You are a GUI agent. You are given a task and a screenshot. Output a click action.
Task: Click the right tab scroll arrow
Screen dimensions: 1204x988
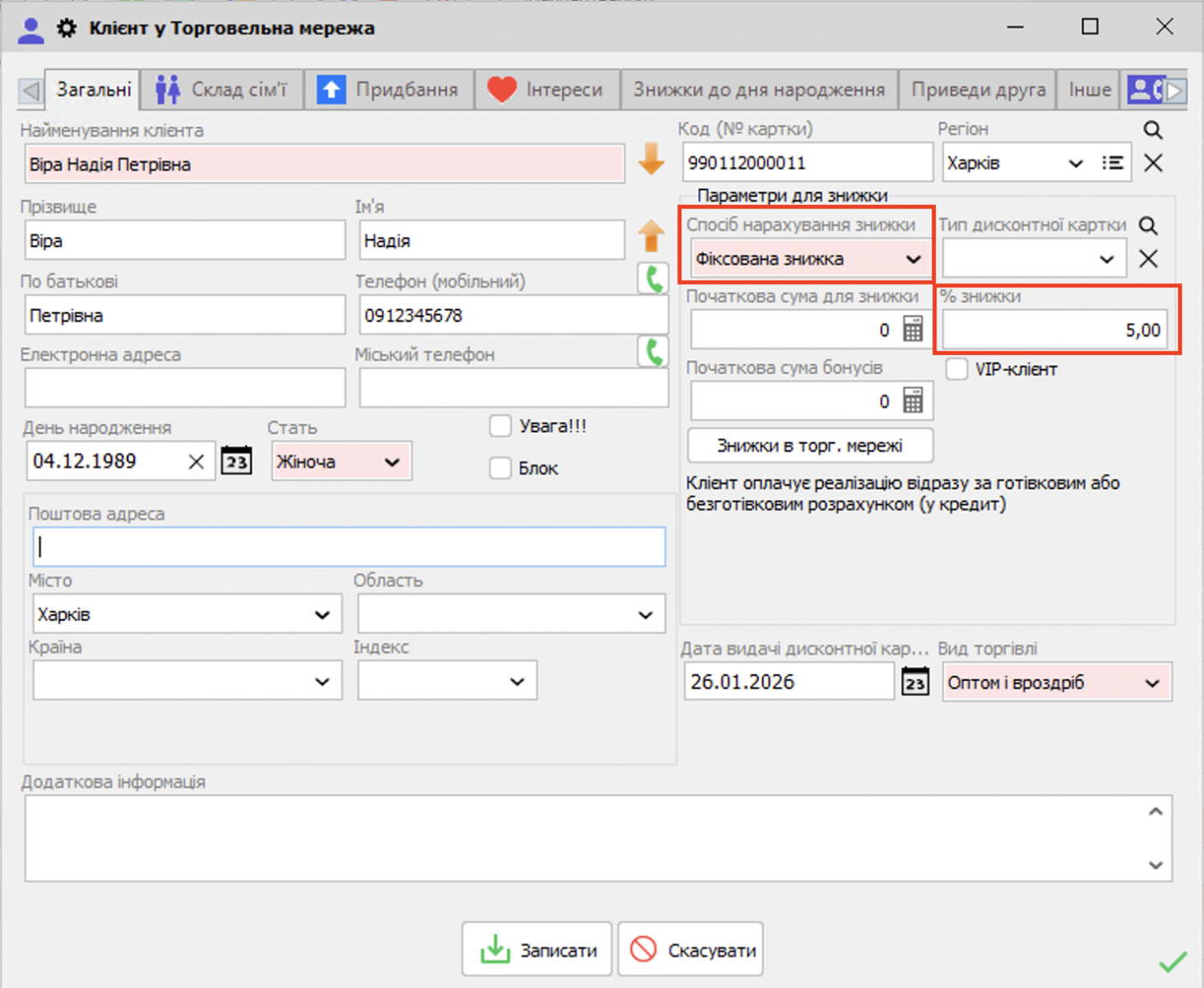click(x=1176, y=90)
